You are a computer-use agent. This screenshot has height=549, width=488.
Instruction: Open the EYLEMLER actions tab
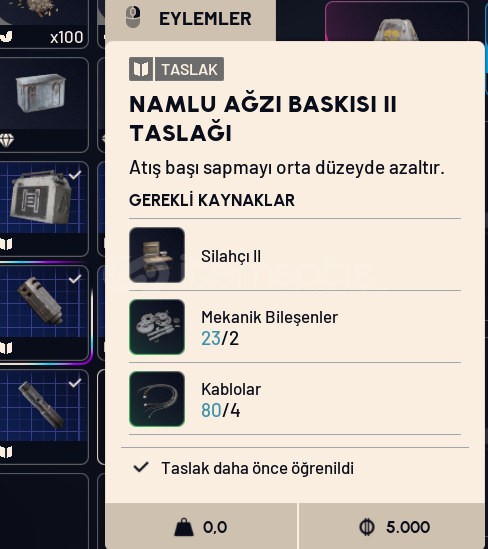(190, 19)
